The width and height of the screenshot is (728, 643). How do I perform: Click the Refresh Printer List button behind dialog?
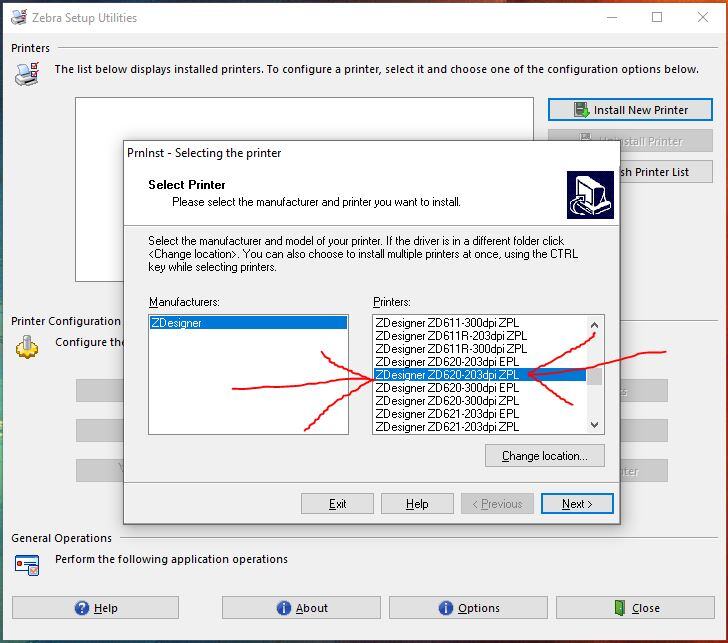coord(666,172)
